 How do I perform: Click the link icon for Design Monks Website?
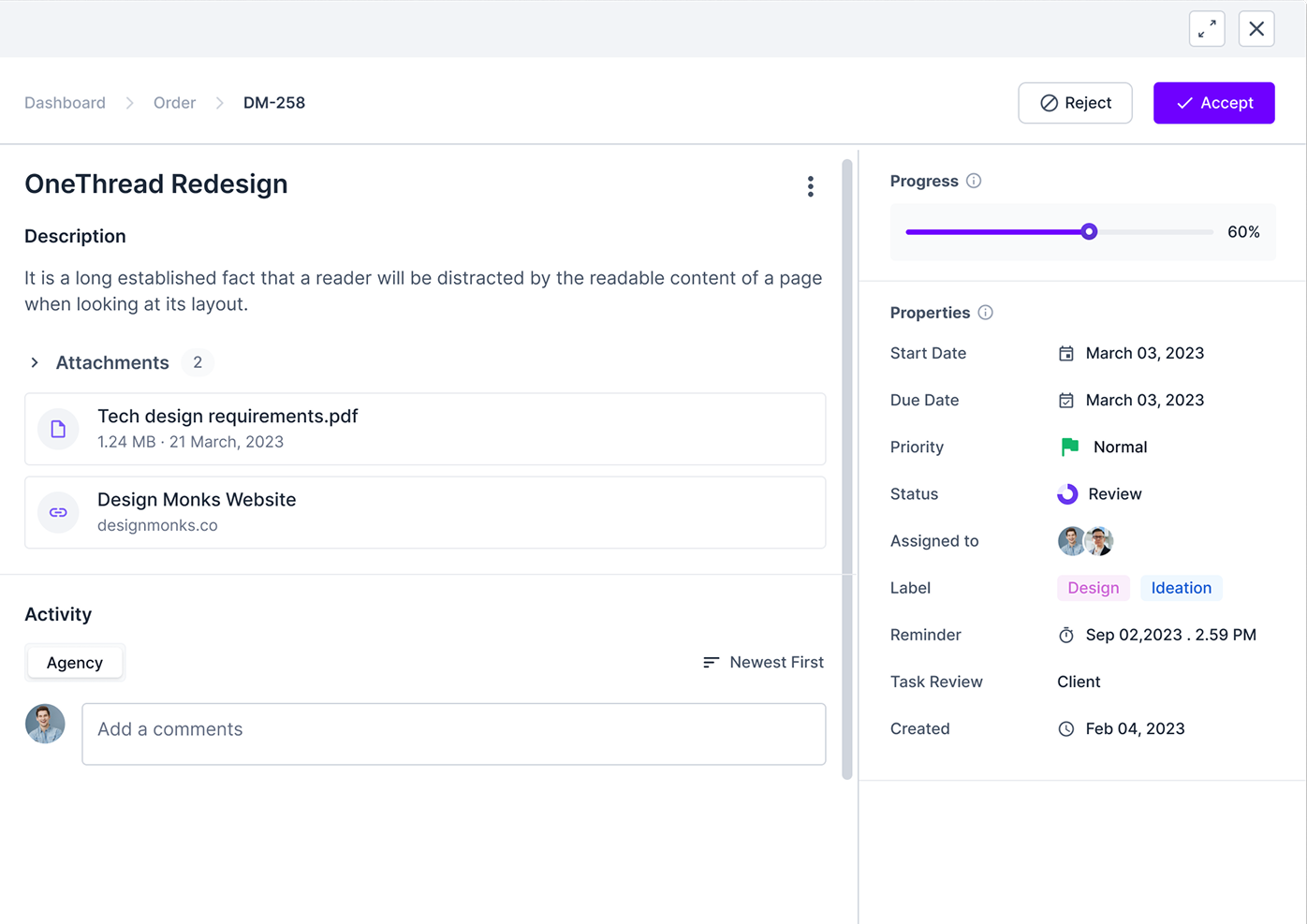click(58, 512)
